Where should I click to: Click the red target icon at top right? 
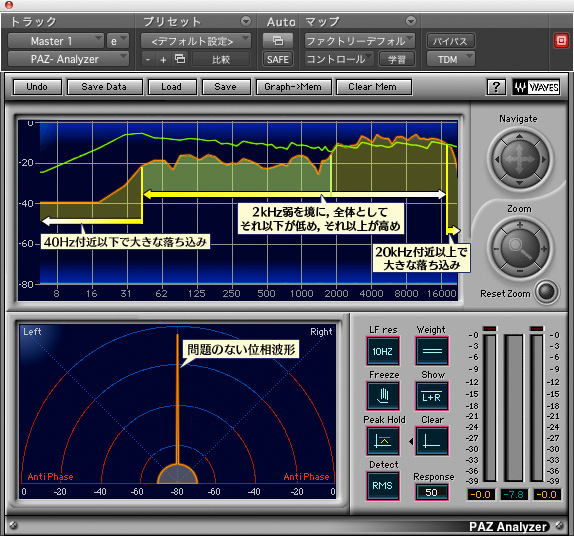(561, 40)
